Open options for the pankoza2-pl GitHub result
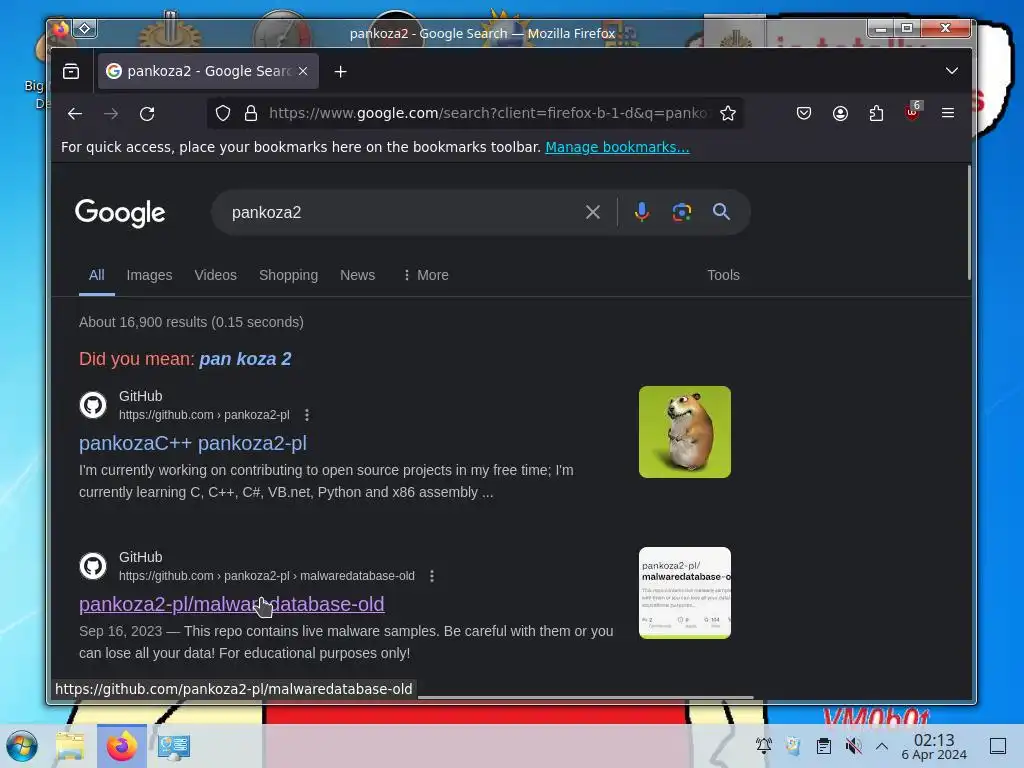The height and width of the screenshot is (768, 1024). pos(307,415)
